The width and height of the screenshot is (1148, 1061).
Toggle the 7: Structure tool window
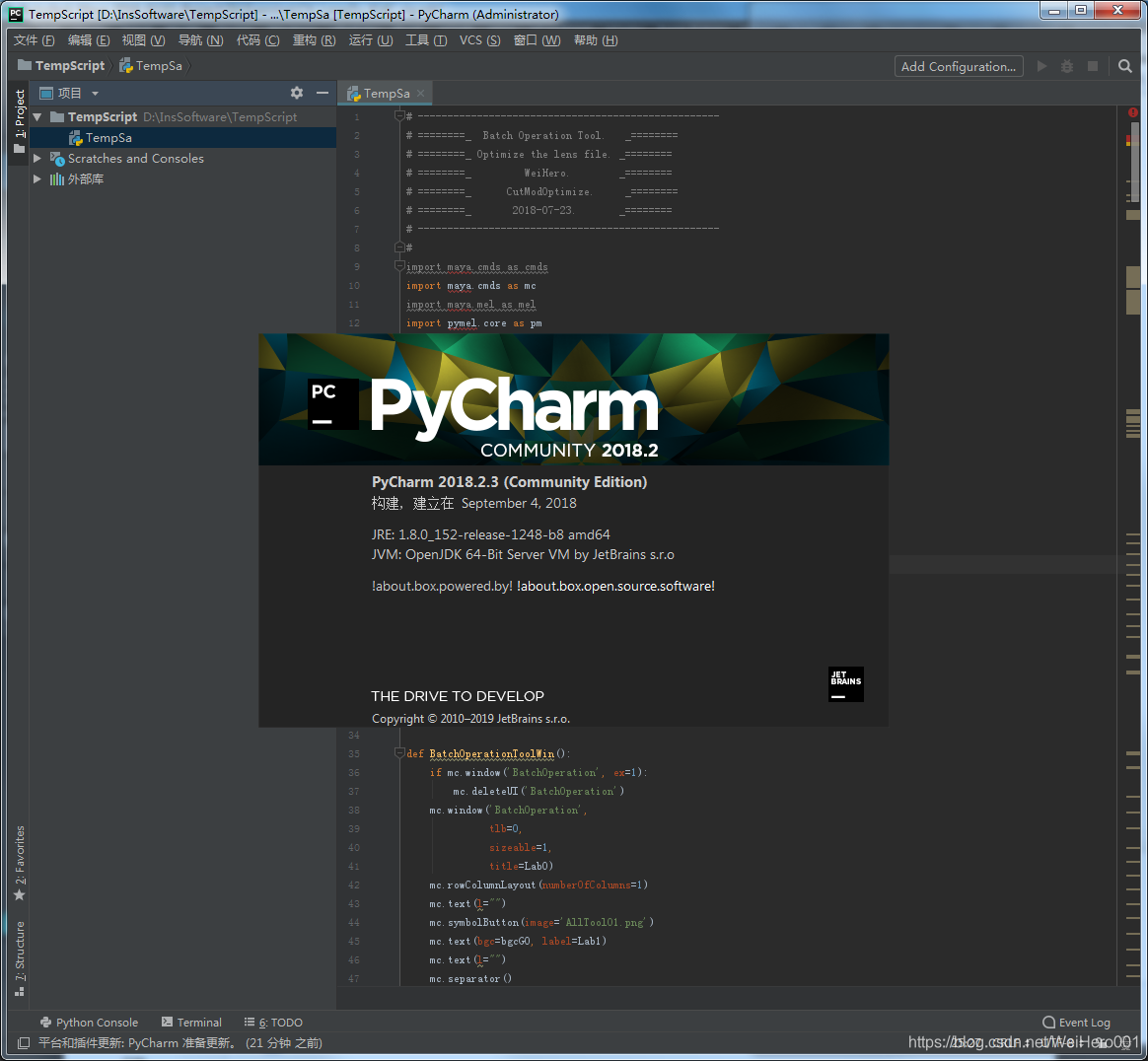(19, 959)
